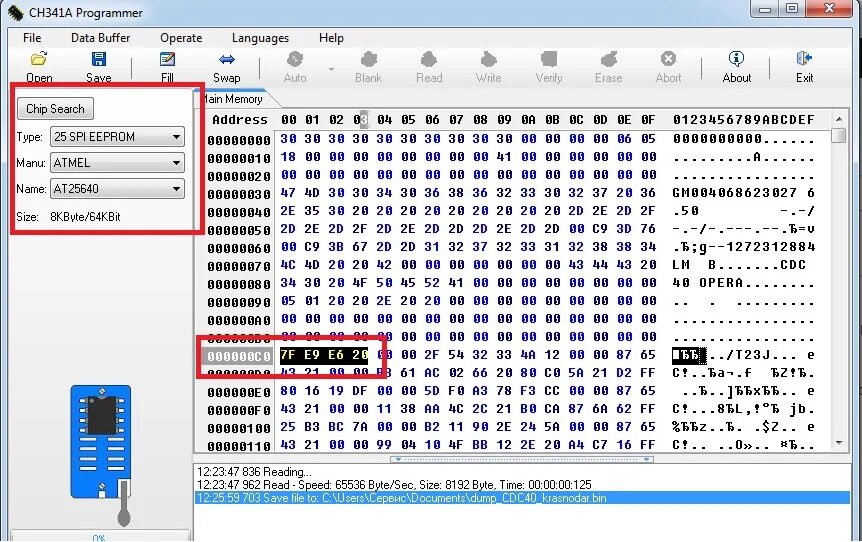The height and width of the screenshot is (542, 862).
Task: Click column header 0F in hex view
Action: [648, 119]
